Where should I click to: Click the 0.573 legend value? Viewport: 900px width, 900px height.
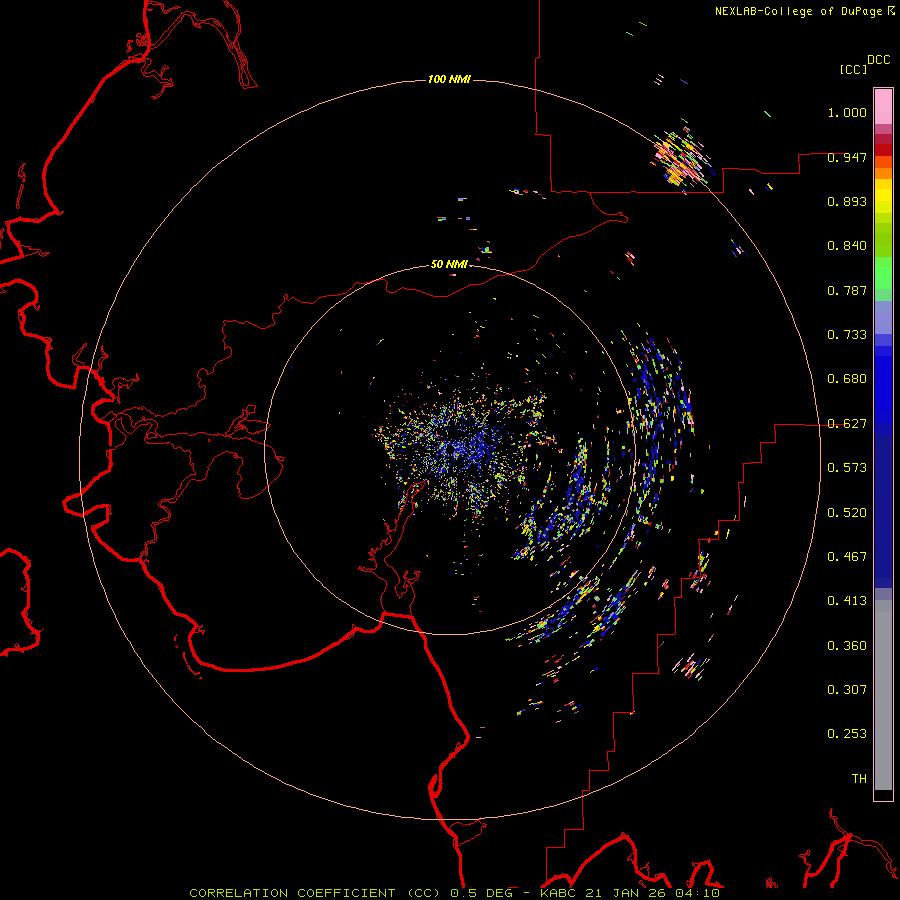847,468
